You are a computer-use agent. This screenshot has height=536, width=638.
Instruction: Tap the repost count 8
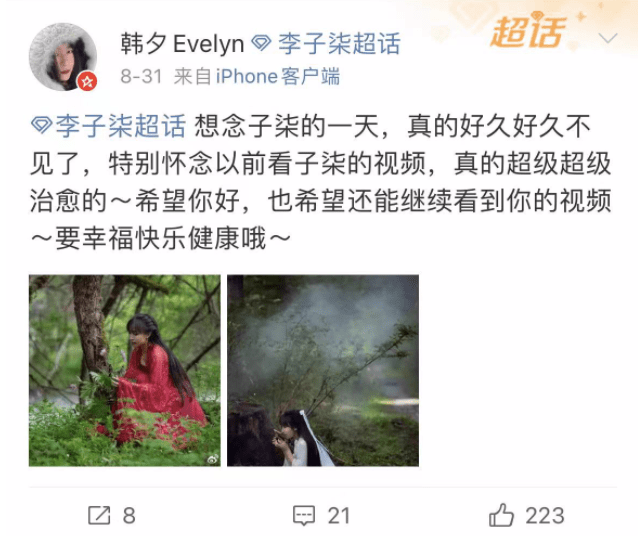click(129, 516)
